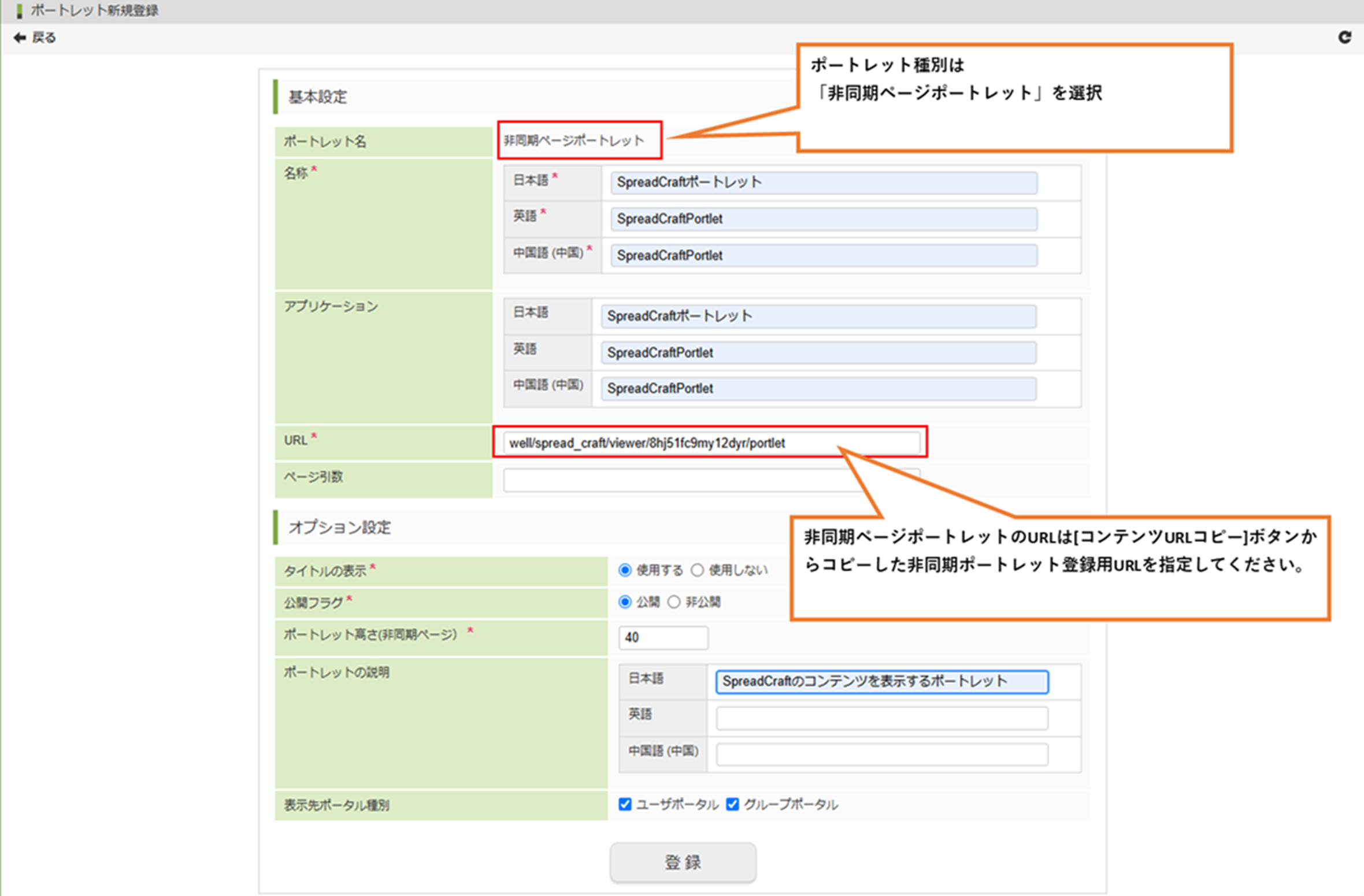Click the portlet height field showing 40

pyautogui.click(x=663, y=637)
